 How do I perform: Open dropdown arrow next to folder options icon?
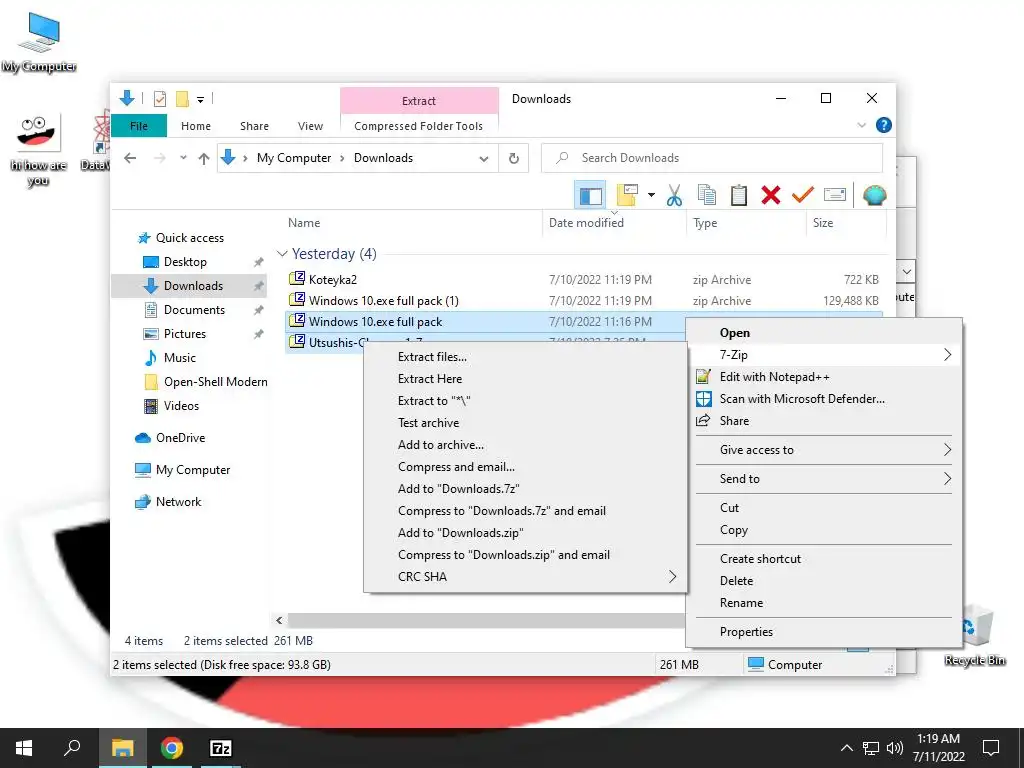(651, 195)
